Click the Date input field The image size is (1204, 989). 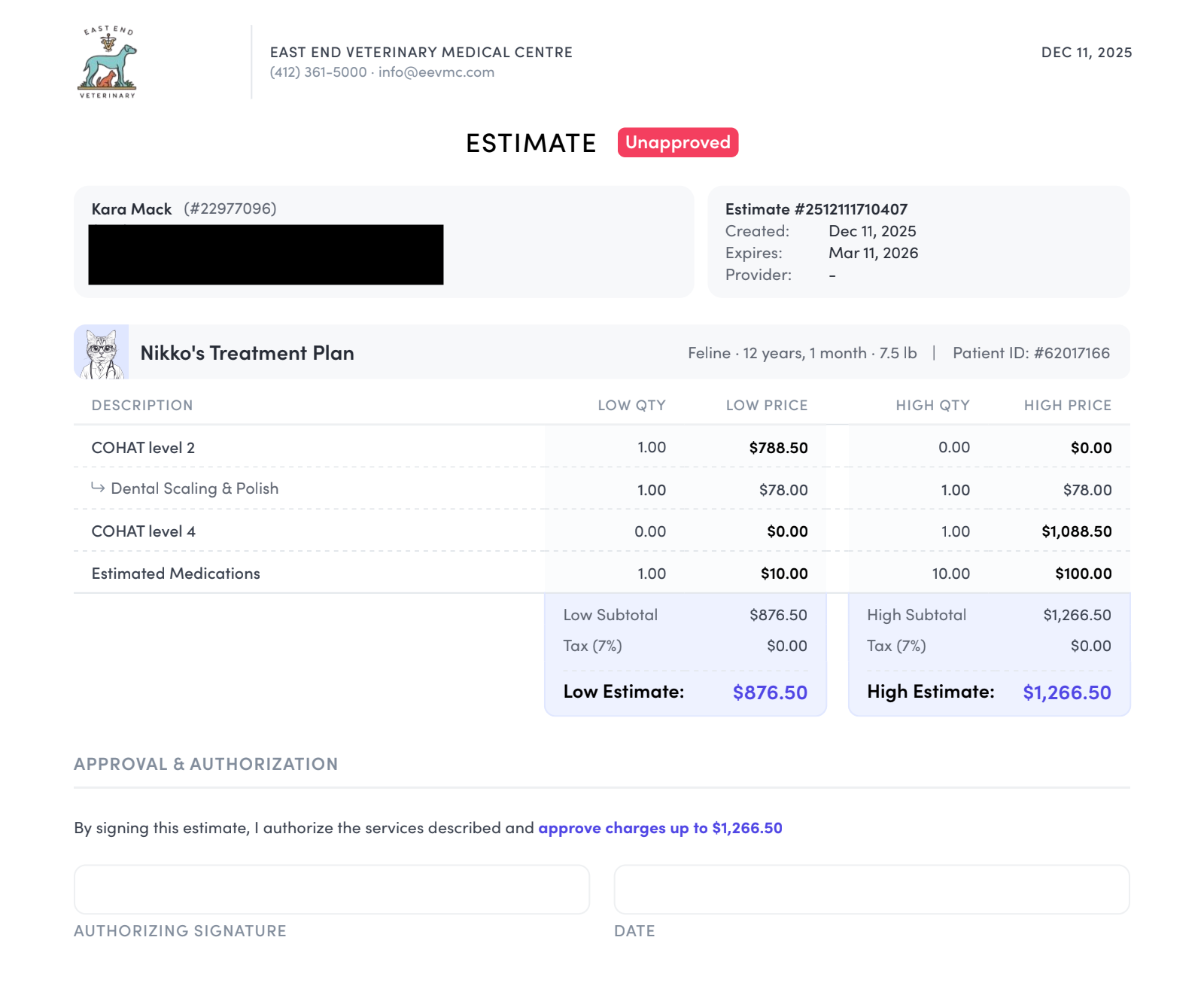click(871, 890)
